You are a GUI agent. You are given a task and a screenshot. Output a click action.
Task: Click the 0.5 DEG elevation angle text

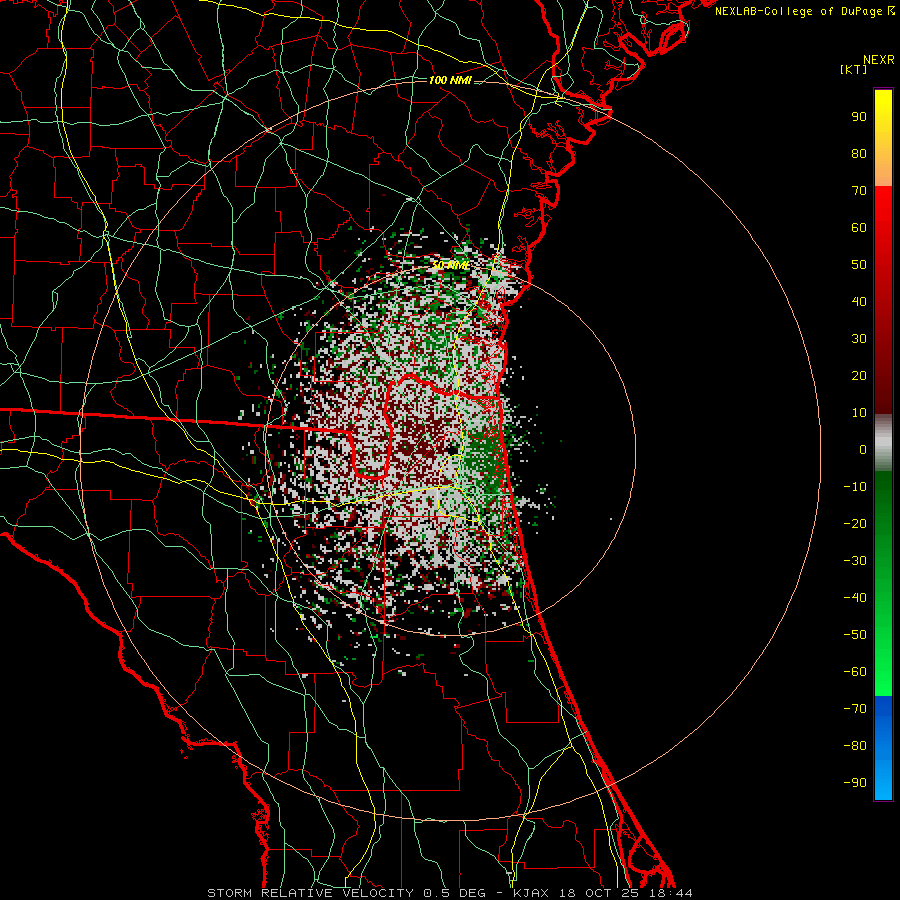[x=454, y=893]
